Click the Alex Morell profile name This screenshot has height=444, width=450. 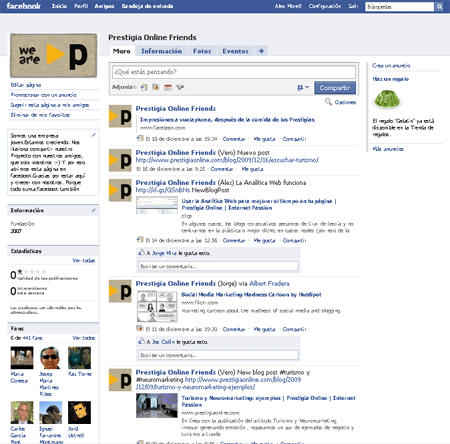pyautogui.click(x=288, y=6)
